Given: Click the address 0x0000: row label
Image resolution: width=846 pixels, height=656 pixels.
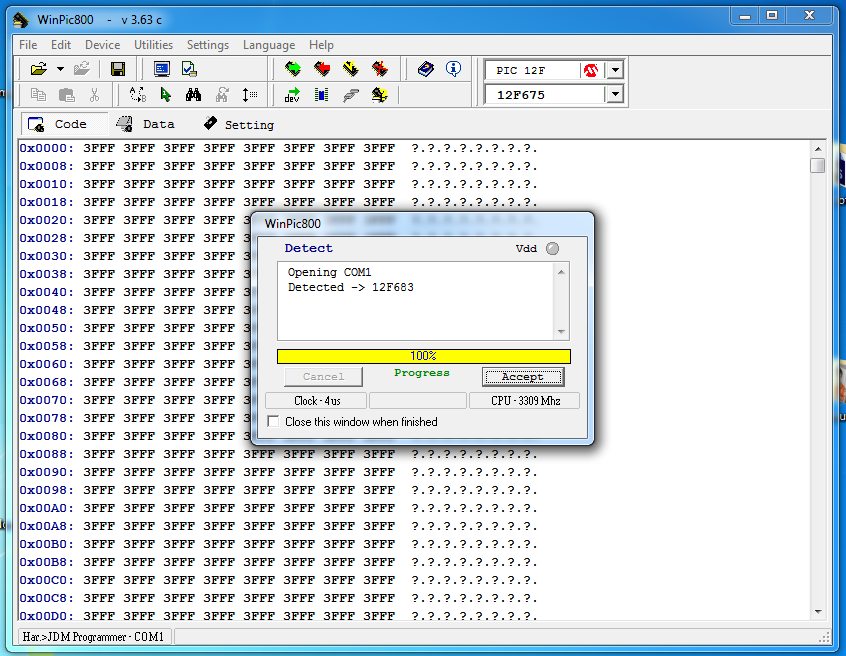Looking at the screenshot, I should click(x=46, y=148).
